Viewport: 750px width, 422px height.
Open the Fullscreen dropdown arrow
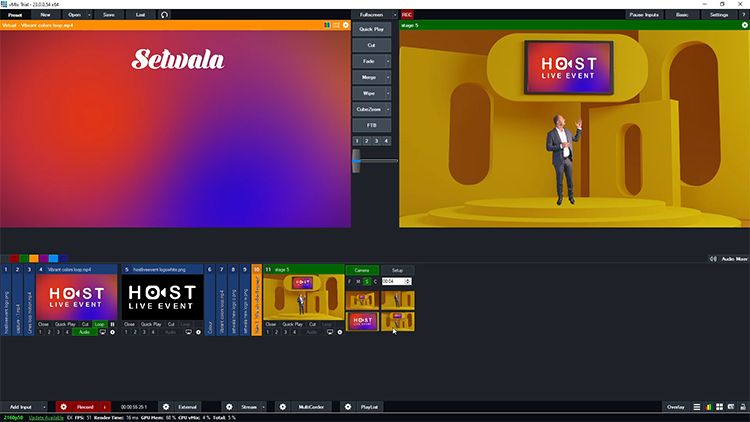pos(395,15)
